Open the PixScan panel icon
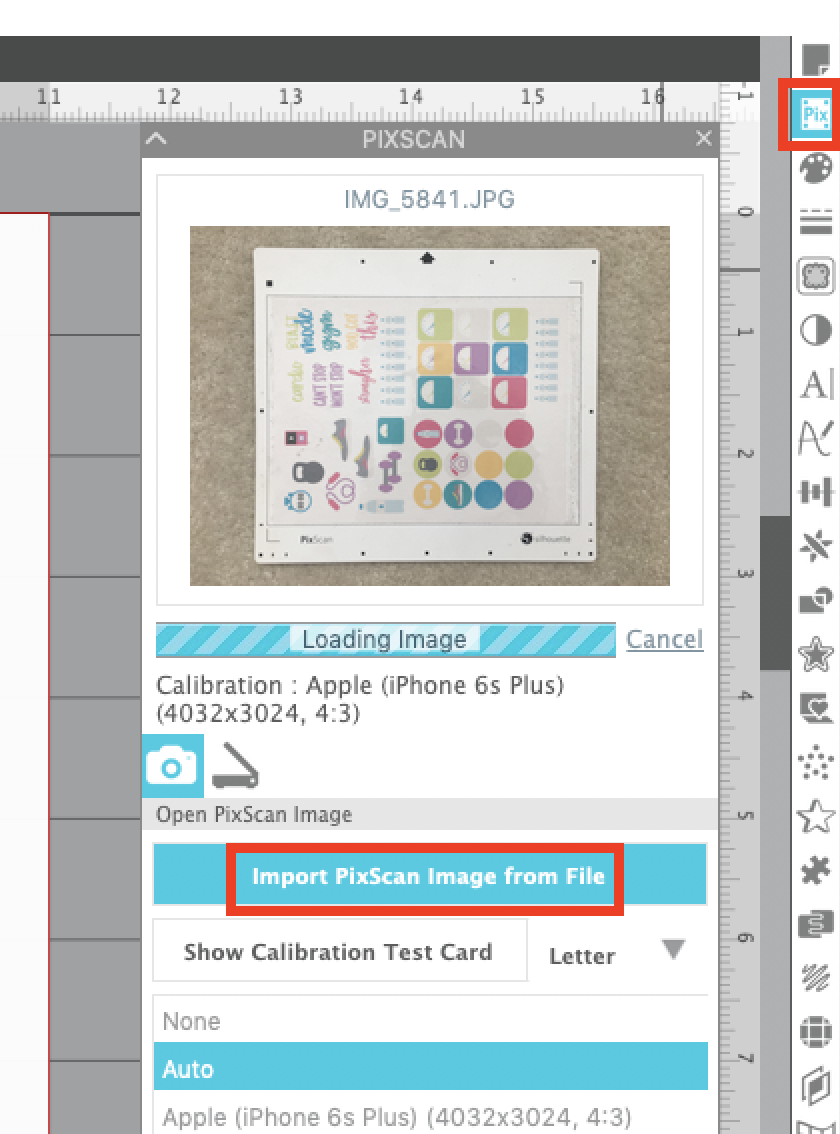 click(815, 114)
